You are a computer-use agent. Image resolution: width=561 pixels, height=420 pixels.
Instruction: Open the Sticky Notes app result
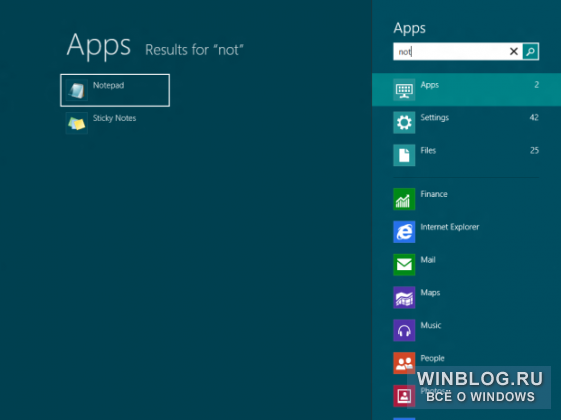pos(115,123)
